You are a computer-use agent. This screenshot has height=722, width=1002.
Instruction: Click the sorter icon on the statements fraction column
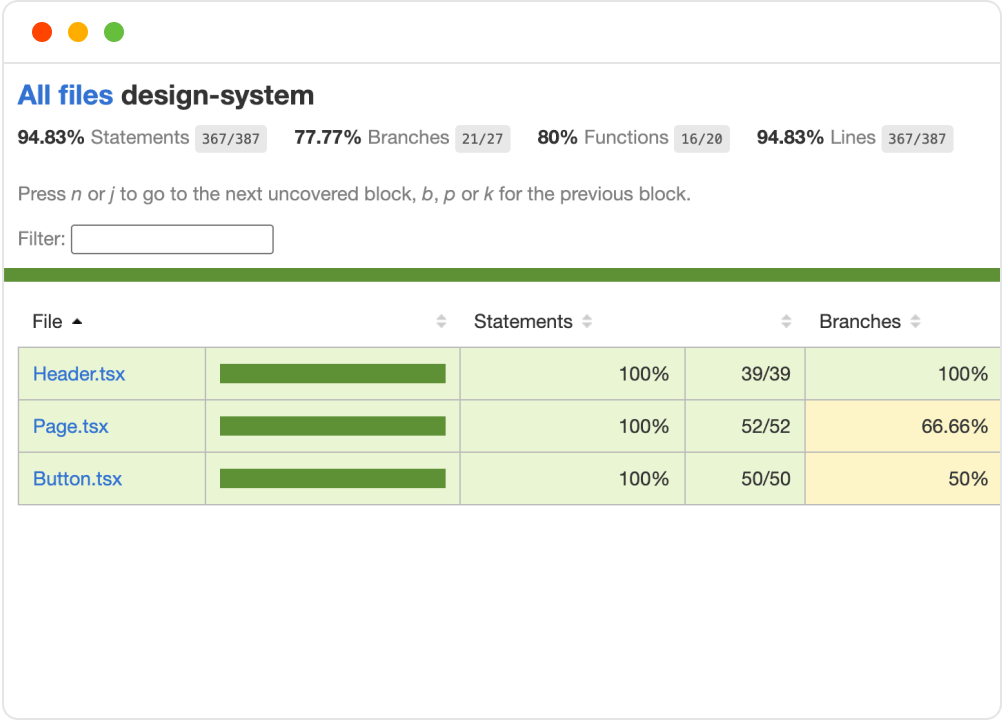787,321
